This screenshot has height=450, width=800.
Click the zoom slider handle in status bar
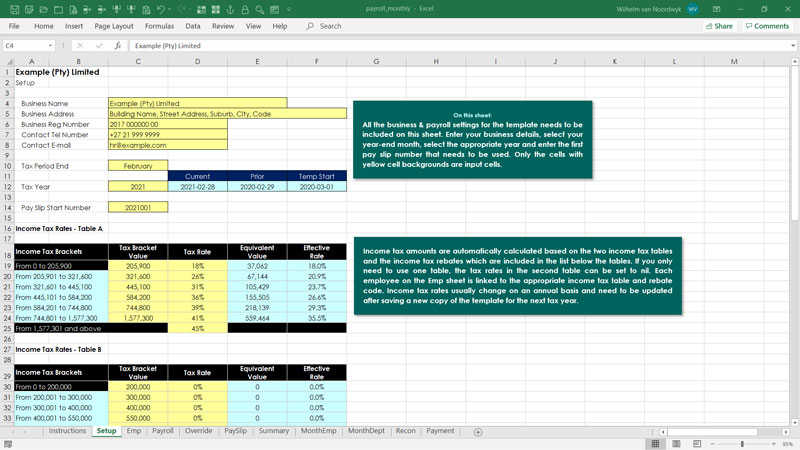click(x=742, y=444)
